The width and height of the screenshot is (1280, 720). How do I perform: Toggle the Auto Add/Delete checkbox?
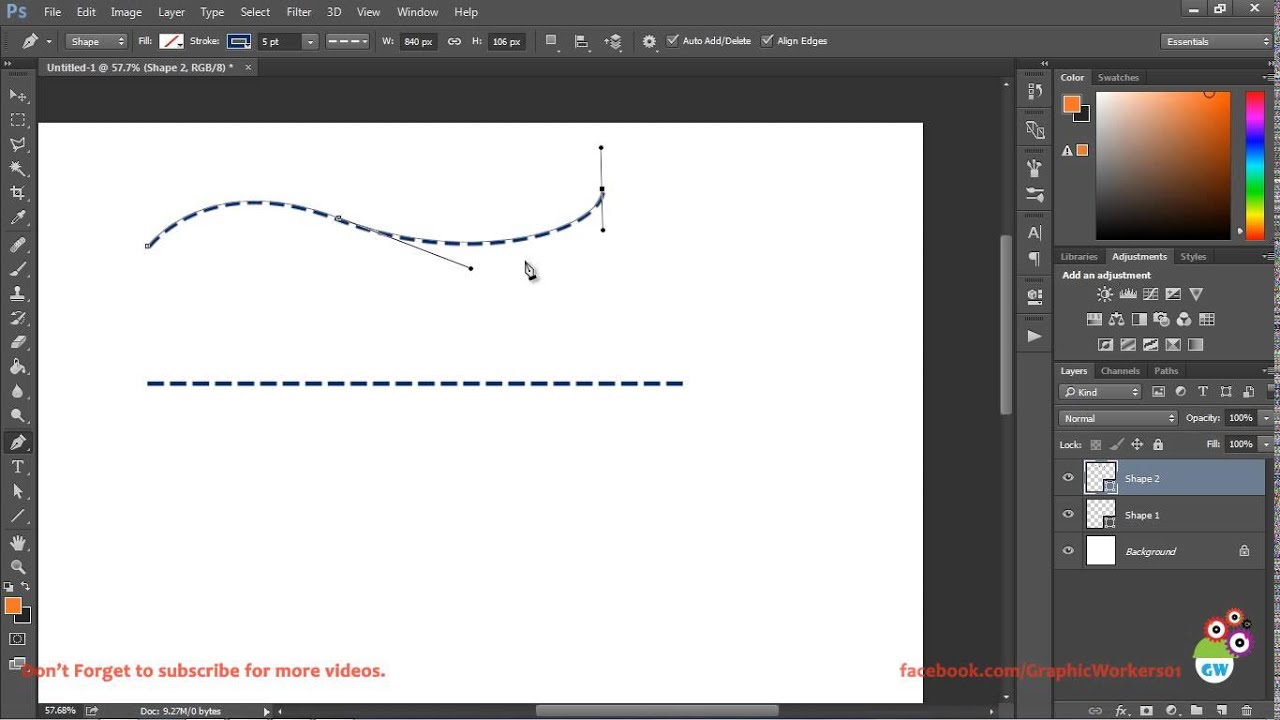[x=672, y=41]
